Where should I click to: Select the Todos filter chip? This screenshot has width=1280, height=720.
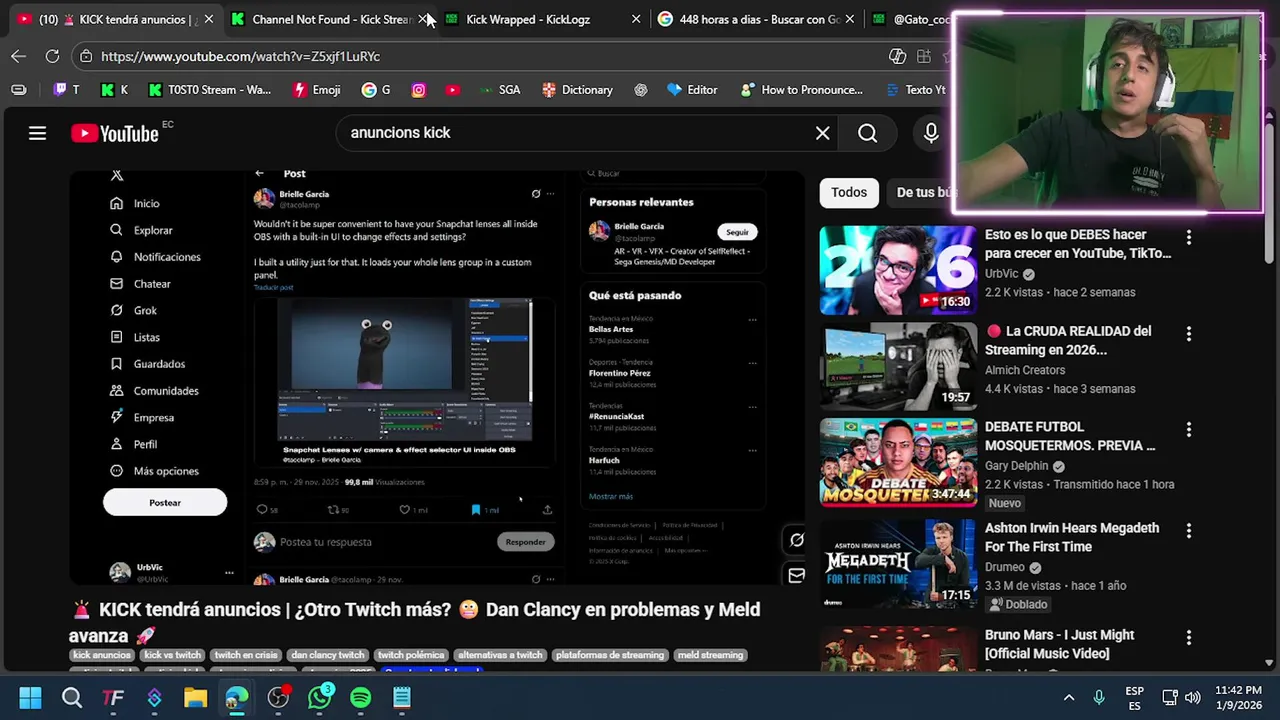(849, 192)
